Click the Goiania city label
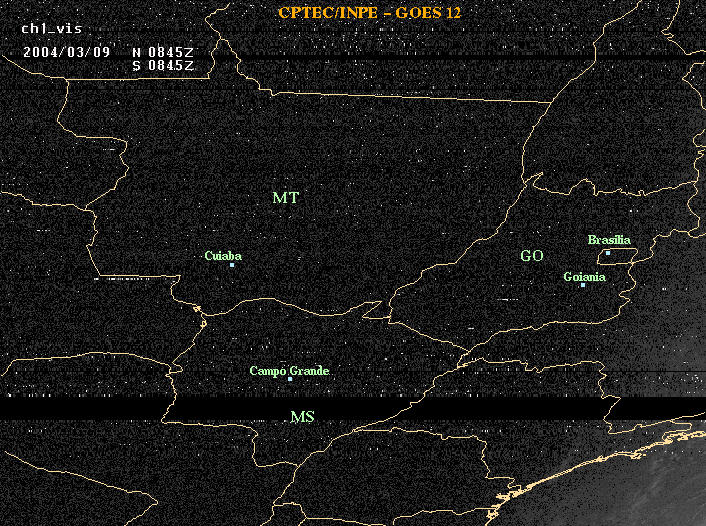The width and height of the screenshot is (706, 526). [x=584, y=277]
